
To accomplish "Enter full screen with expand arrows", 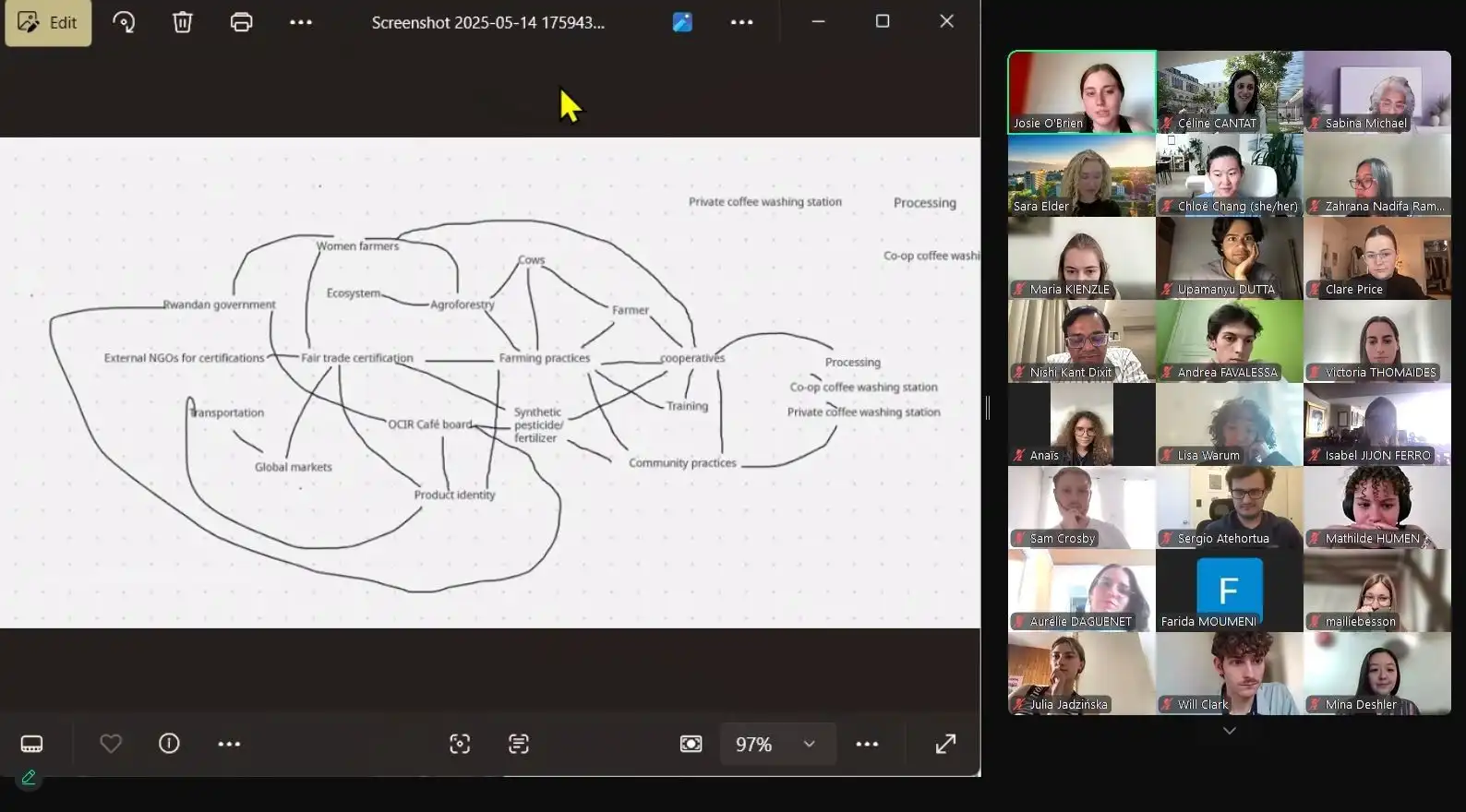I will pos(945,744).
